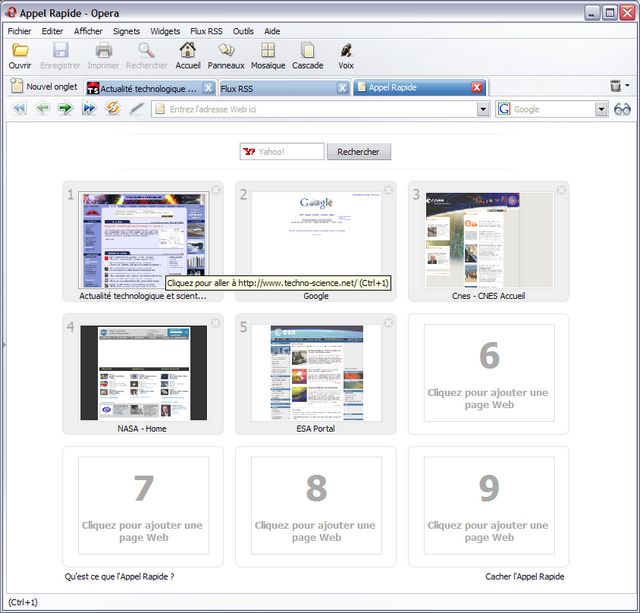The image size is (640, 613).
Task: Click the rewind double-arrow navigation icon
Action: (20, 109)
